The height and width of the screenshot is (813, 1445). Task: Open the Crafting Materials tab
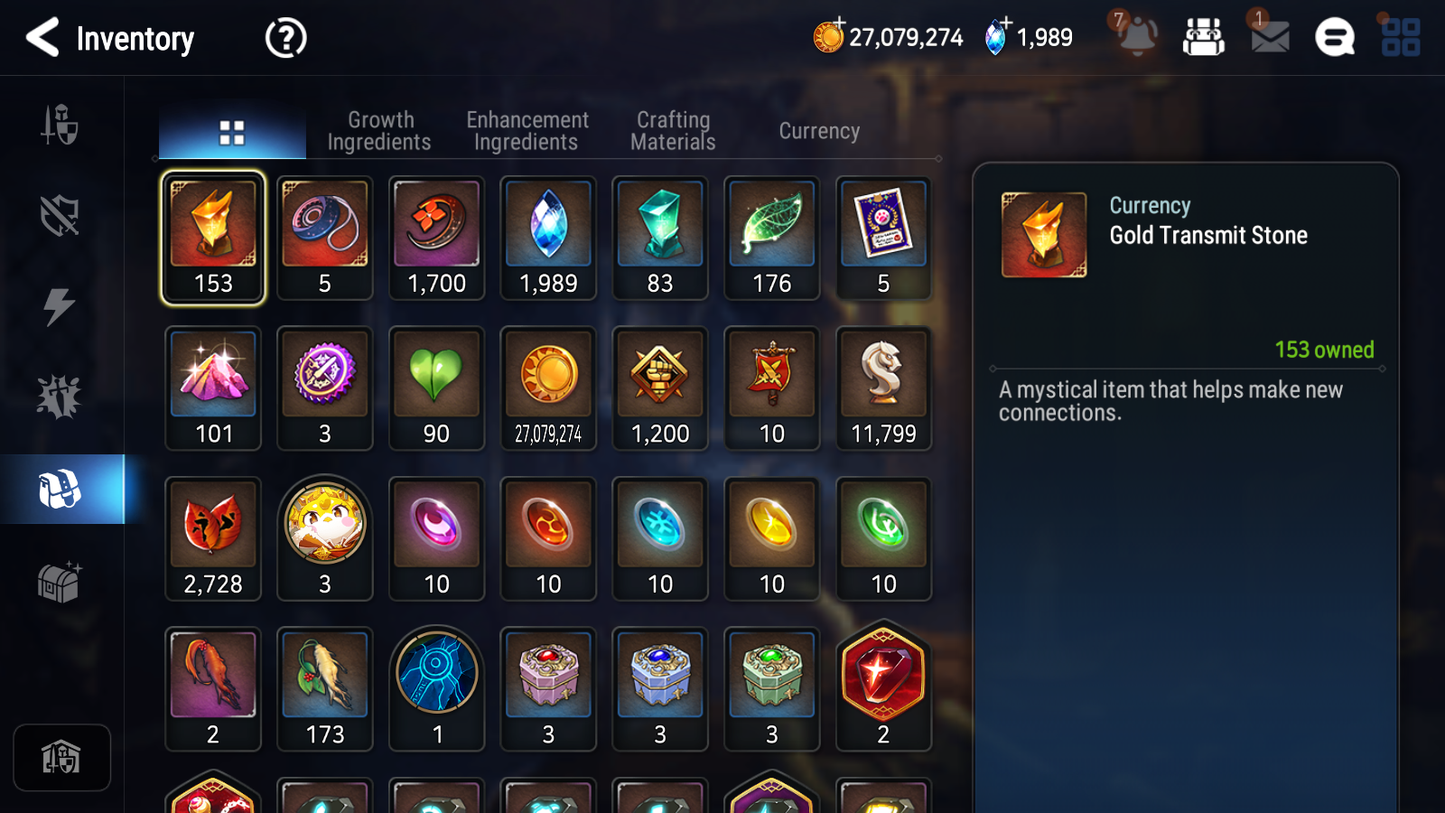click(673, 131)
